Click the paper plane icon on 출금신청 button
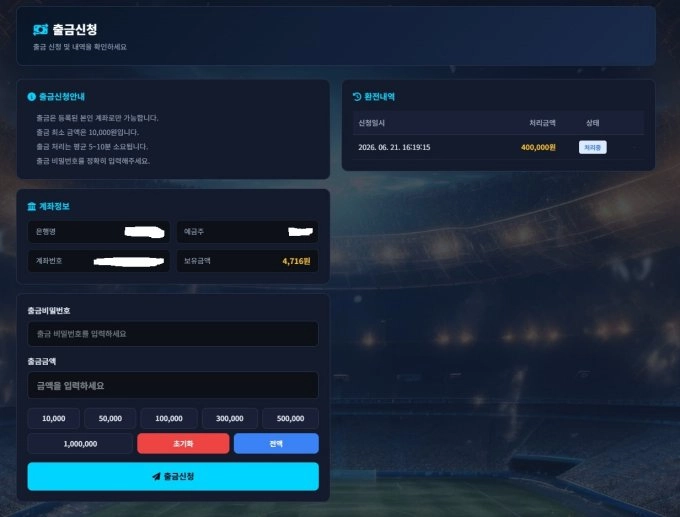Viewport: 680px width, 517px height. point(156,476)
